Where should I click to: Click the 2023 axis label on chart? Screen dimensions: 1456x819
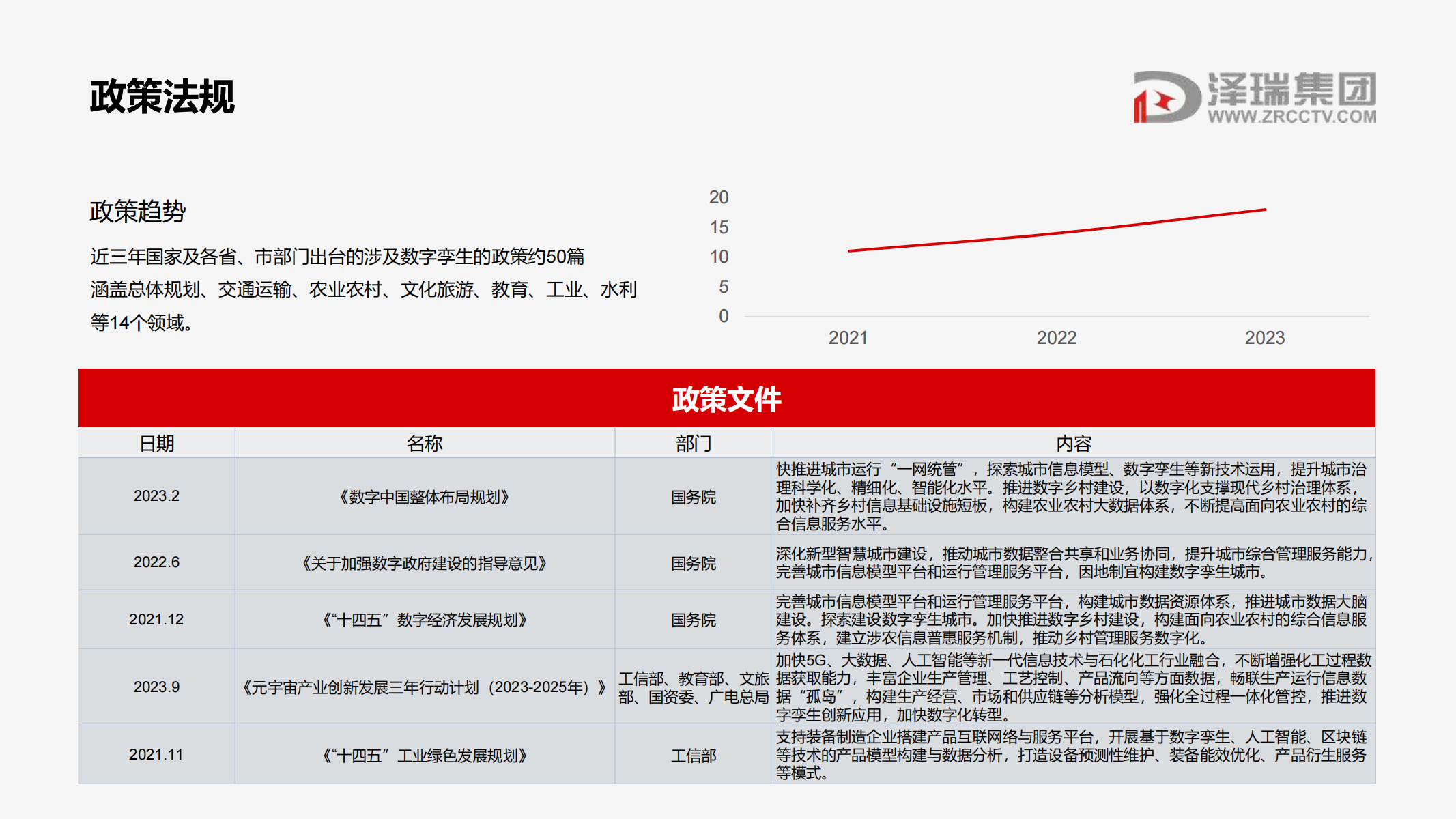(x=1264, y=338)
